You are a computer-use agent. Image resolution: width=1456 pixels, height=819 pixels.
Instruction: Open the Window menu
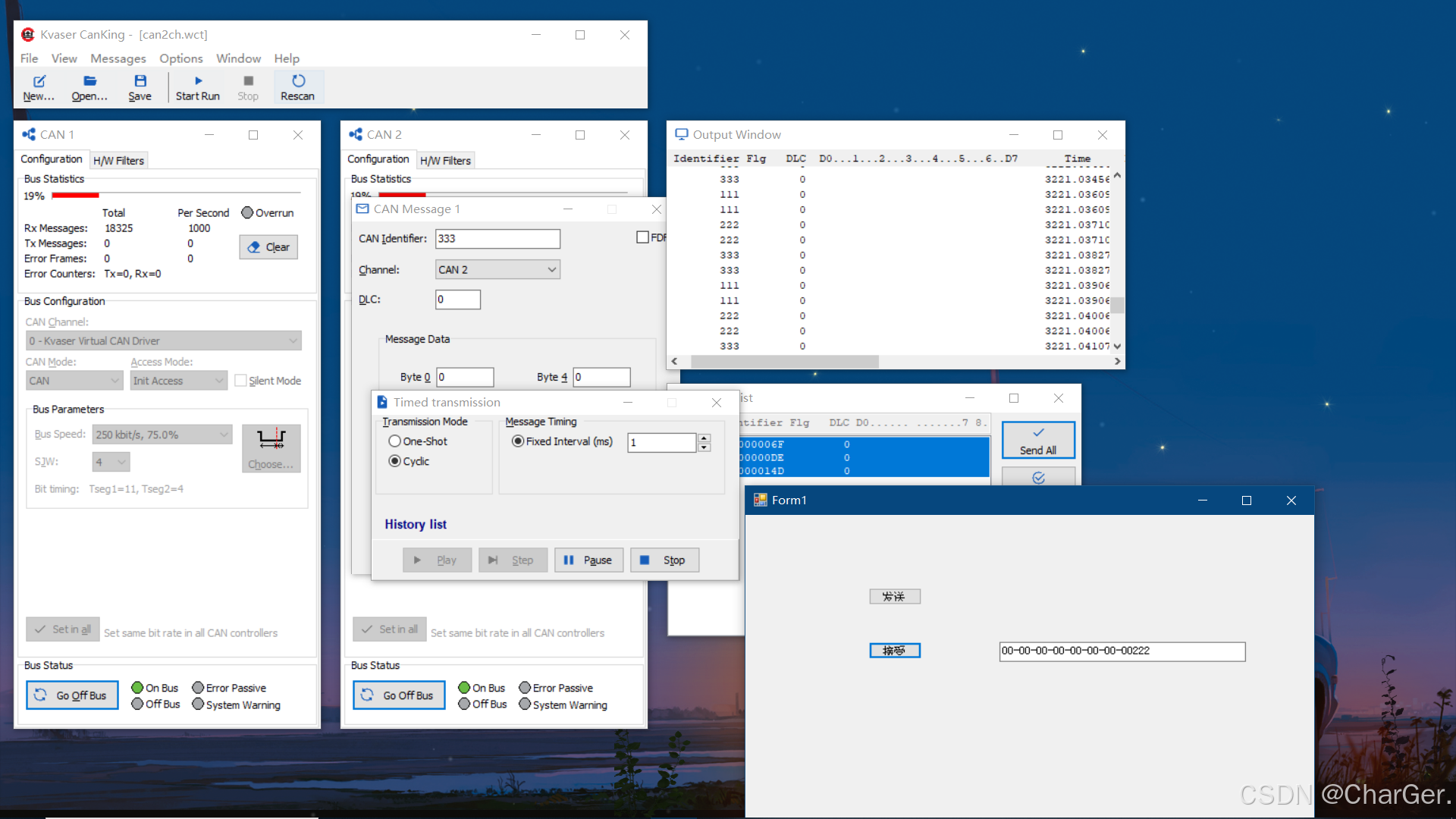click(238, 58)
